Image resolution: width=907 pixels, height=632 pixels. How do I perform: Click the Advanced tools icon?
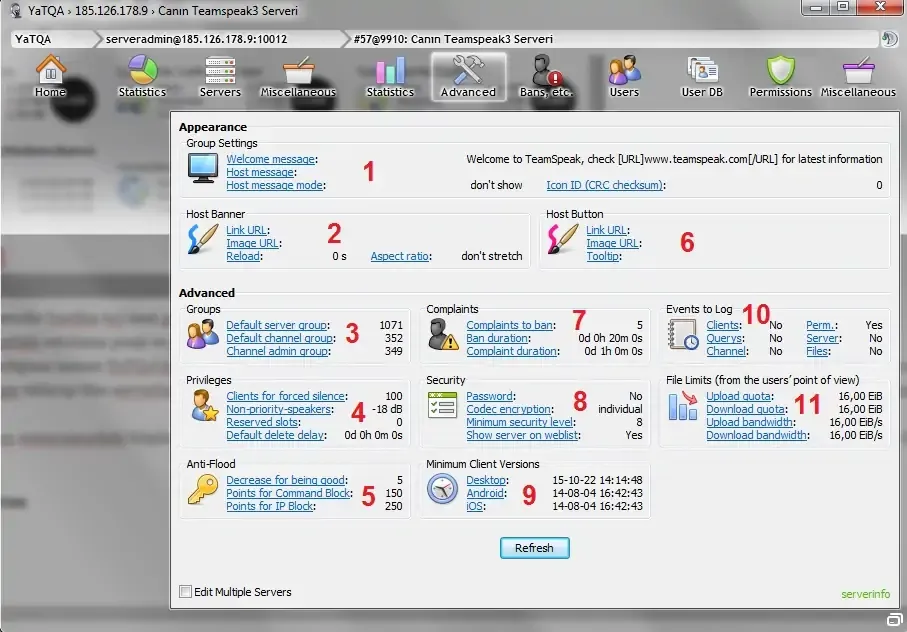pos(468,75)
